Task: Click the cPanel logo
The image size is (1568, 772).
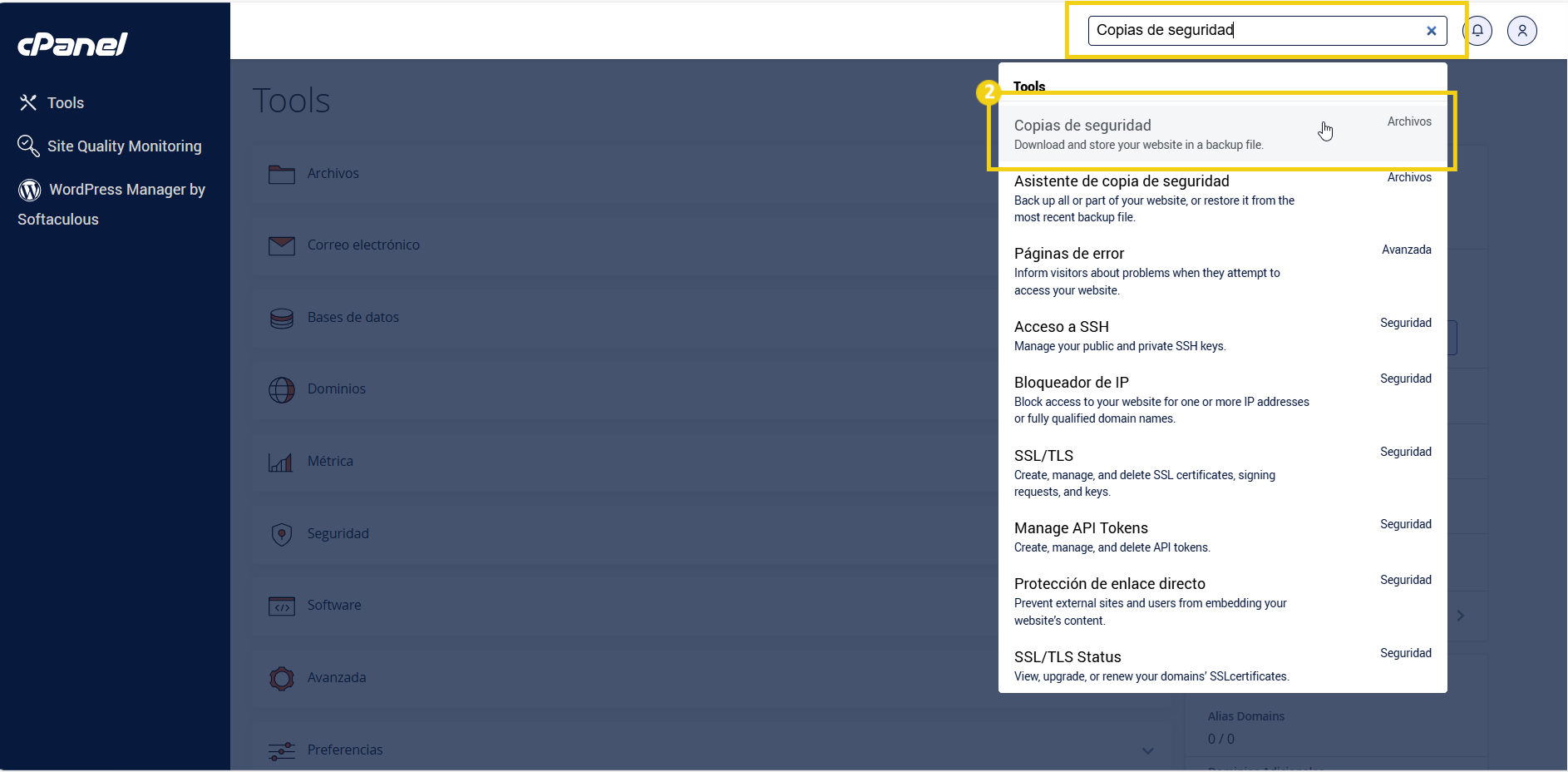Action: (72, 44)
